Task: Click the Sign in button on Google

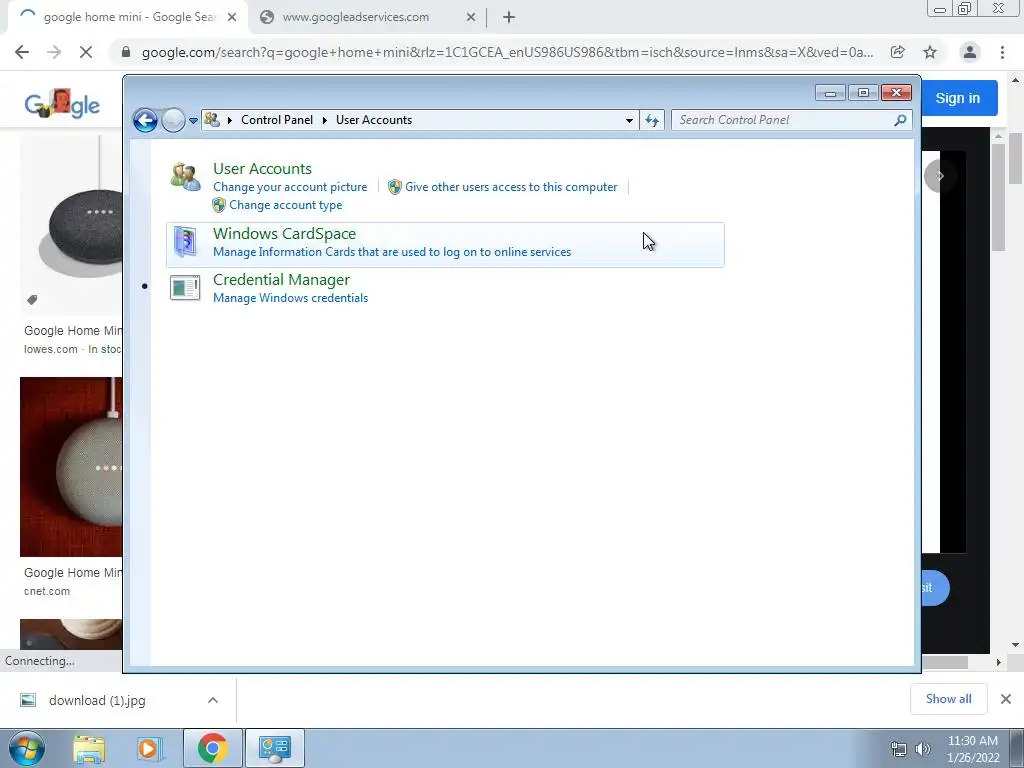Action: 957,98
